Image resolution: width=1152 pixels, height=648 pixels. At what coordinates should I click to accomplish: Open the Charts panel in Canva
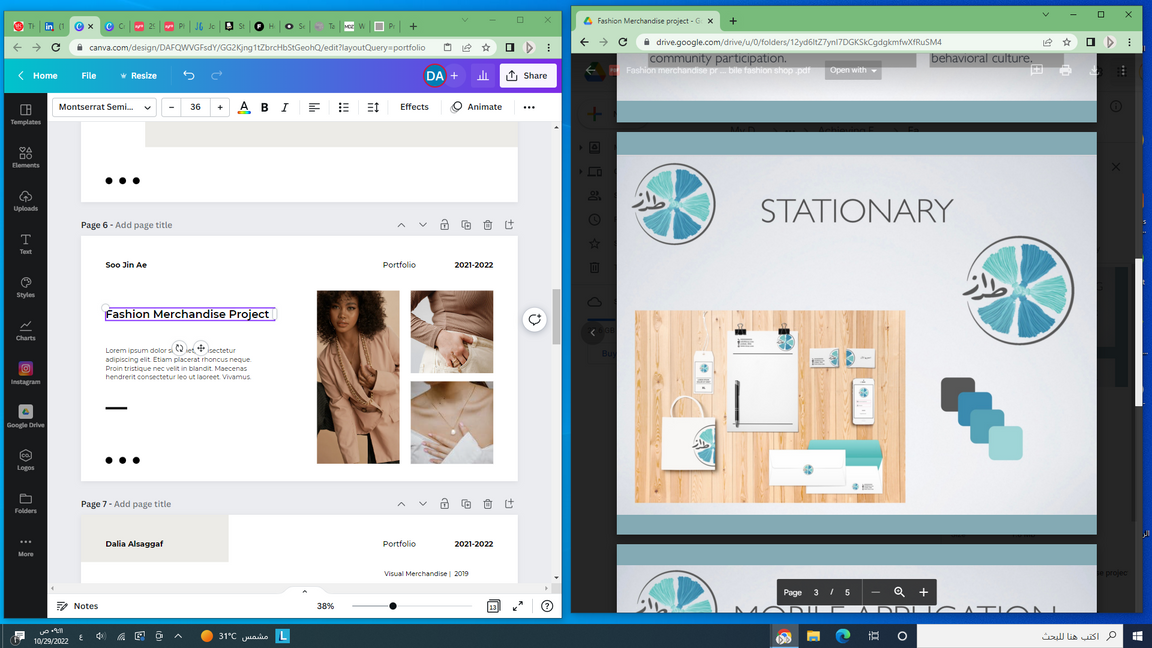coord(26,331)
